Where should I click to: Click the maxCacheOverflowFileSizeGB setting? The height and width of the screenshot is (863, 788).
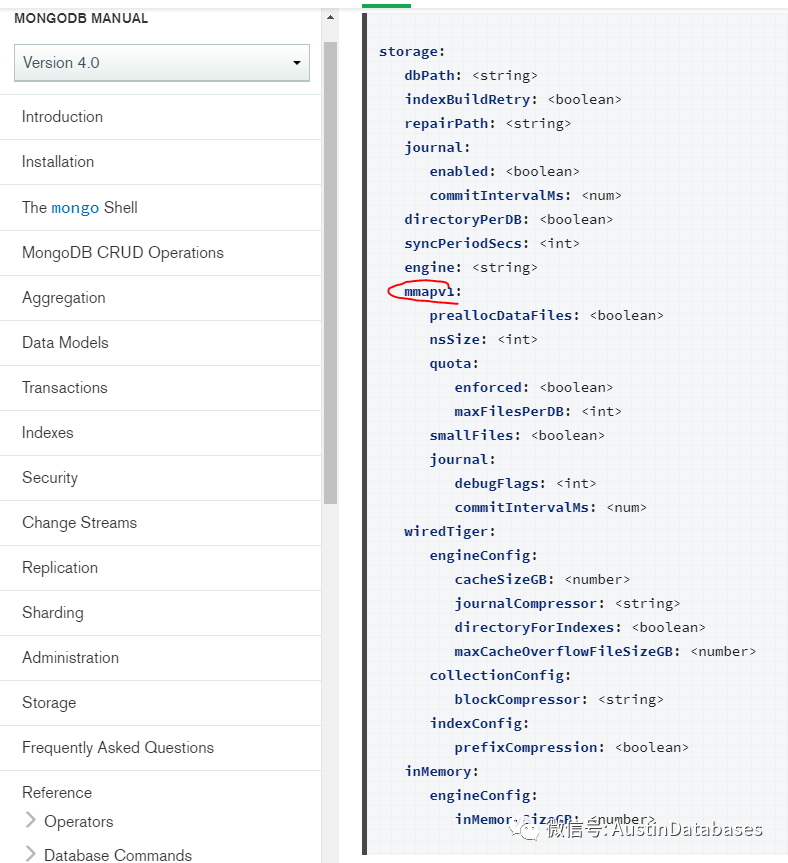tap(567, 652)
